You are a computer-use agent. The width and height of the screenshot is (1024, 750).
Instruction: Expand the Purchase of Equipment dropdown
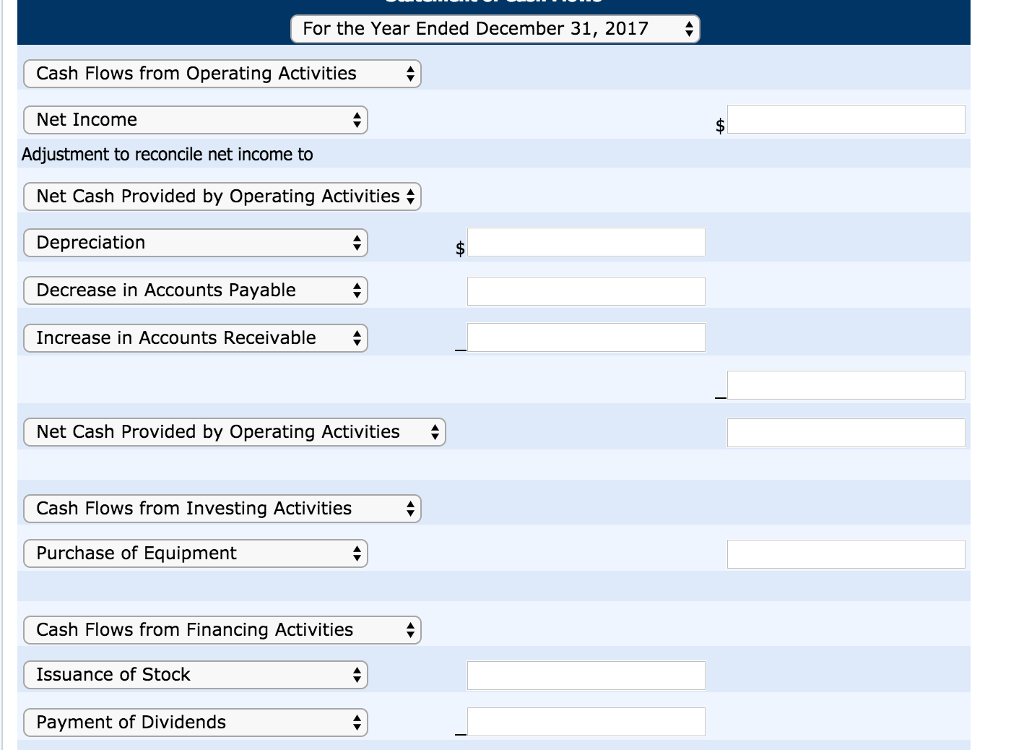(x=195, y=554)
